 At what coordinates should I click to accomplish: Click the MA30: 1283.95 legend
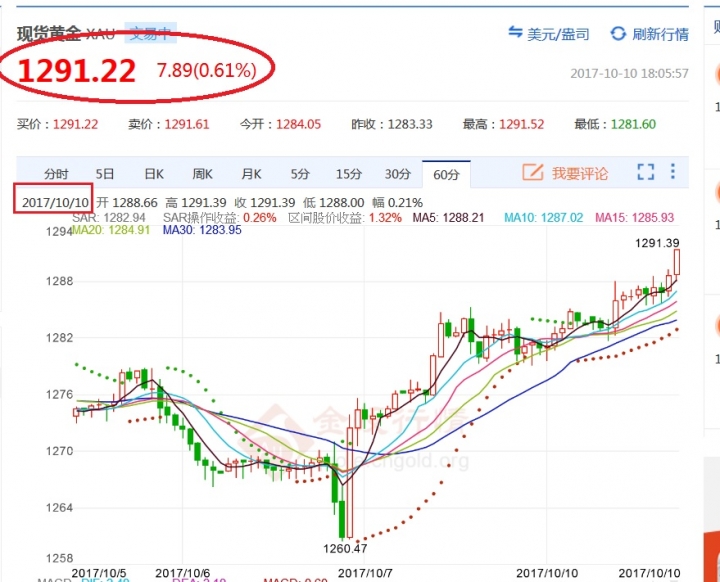pyautogui.click(x=202, y=230)
